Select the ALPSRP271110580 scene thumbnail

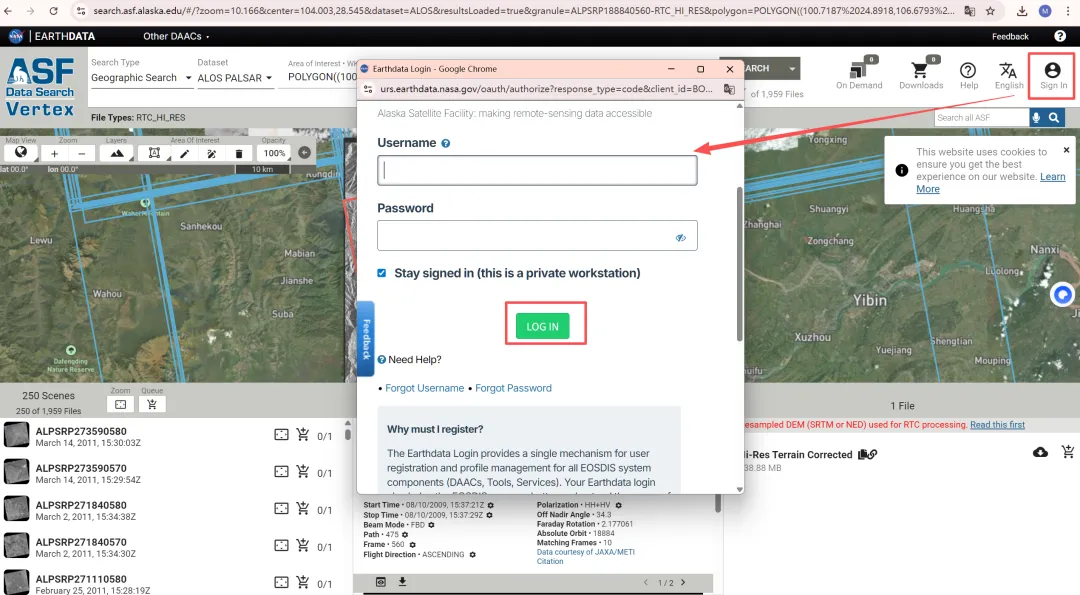[17, 583]
